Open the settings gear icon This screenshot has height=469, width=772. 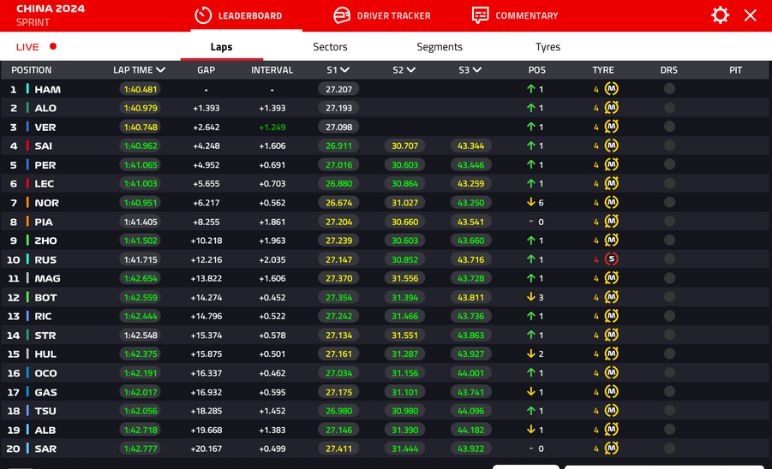(720, 15)
